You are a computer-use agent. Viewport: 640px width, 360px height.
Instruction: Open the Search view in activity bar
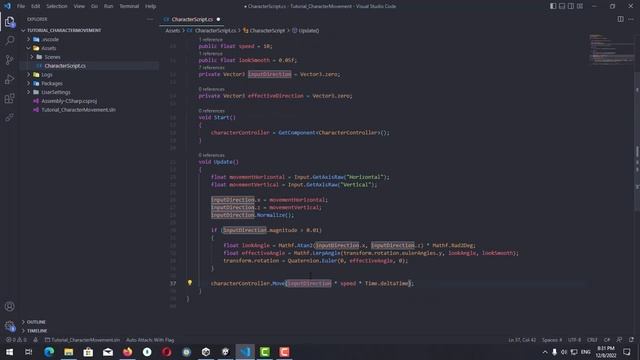9,40
